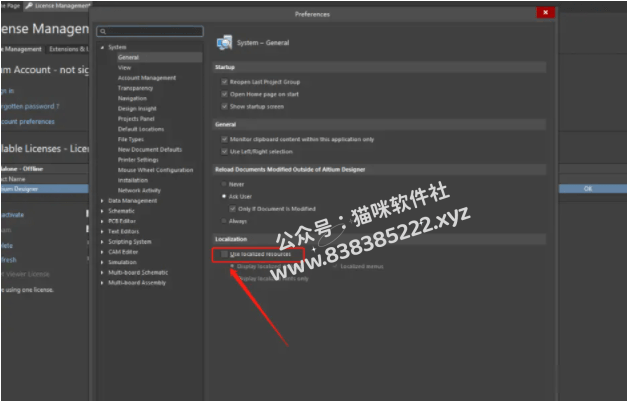The height and width of the screenshot is (401, 627).
Task: Toggle Reopen Last Project Group checkbox
Action: (224, 82)
